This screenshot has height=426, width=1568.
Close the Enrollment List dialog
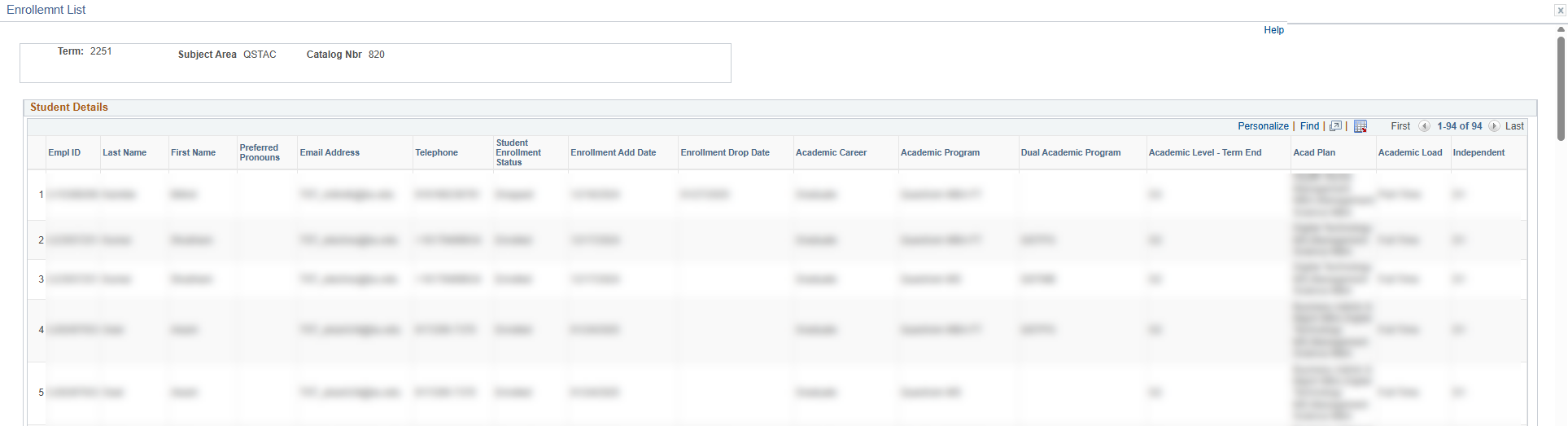(x=1560, y=11)
